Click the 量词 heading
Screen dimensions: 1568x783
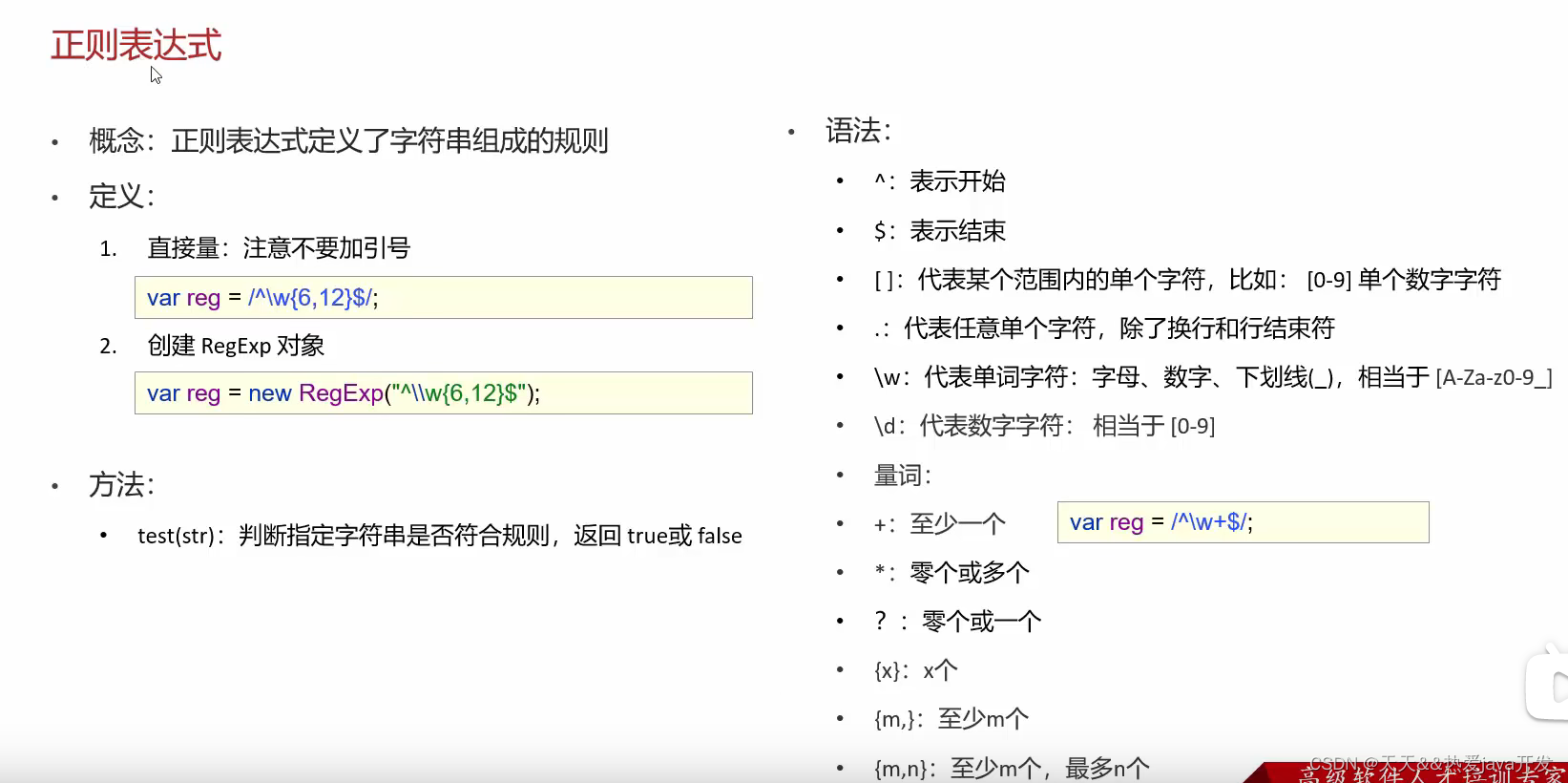(x=903, y=476)
